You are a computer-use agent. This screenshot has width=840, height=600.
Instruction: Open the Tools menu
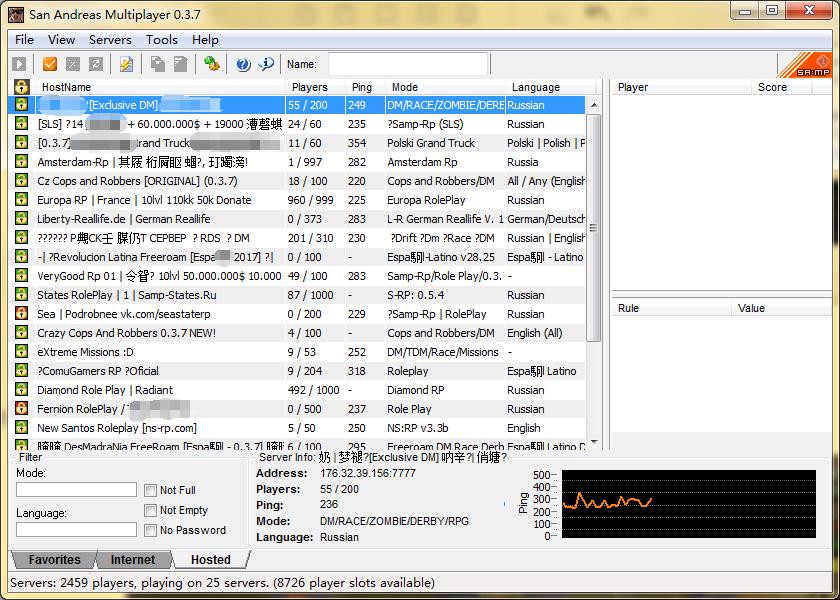click(161, 40)
